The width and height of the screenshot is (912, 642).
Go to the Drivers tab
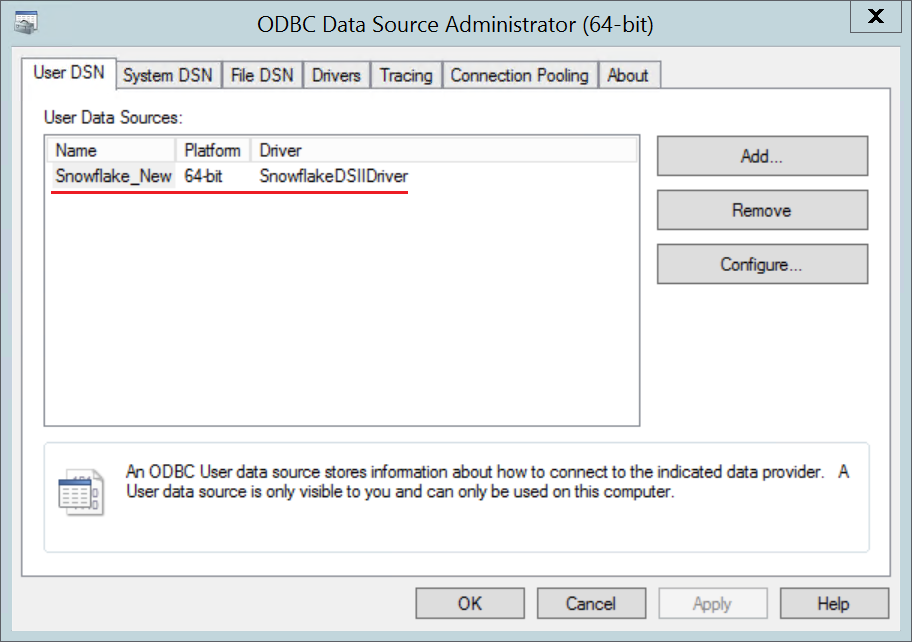tap(336, 75)
